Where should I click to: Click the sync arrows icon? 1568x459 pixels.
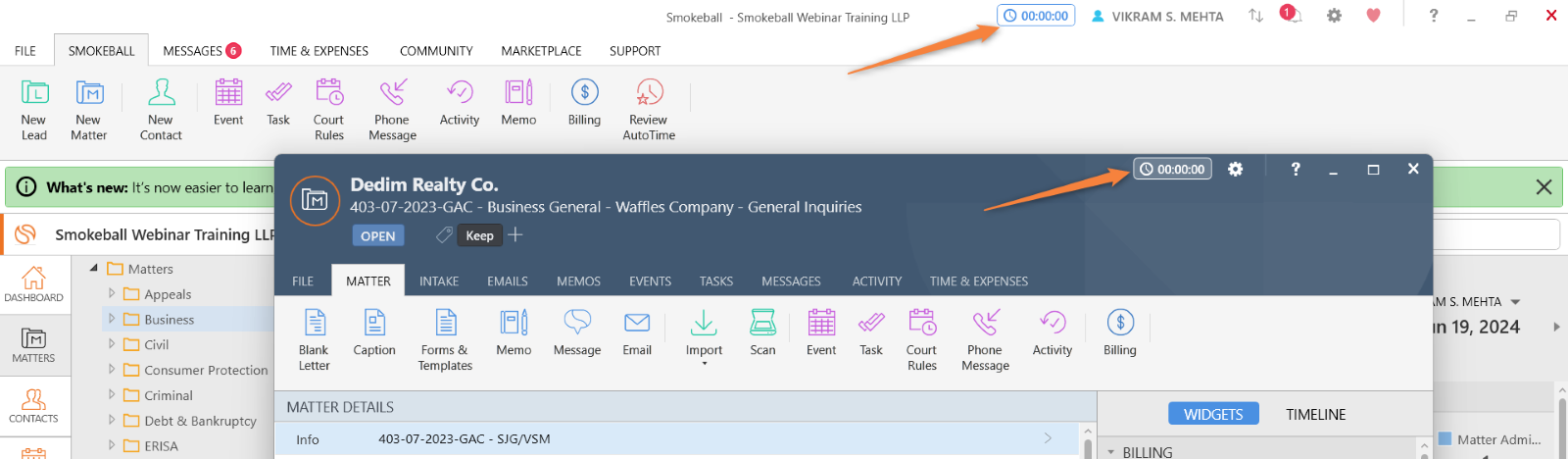(x=1255, y=16)
